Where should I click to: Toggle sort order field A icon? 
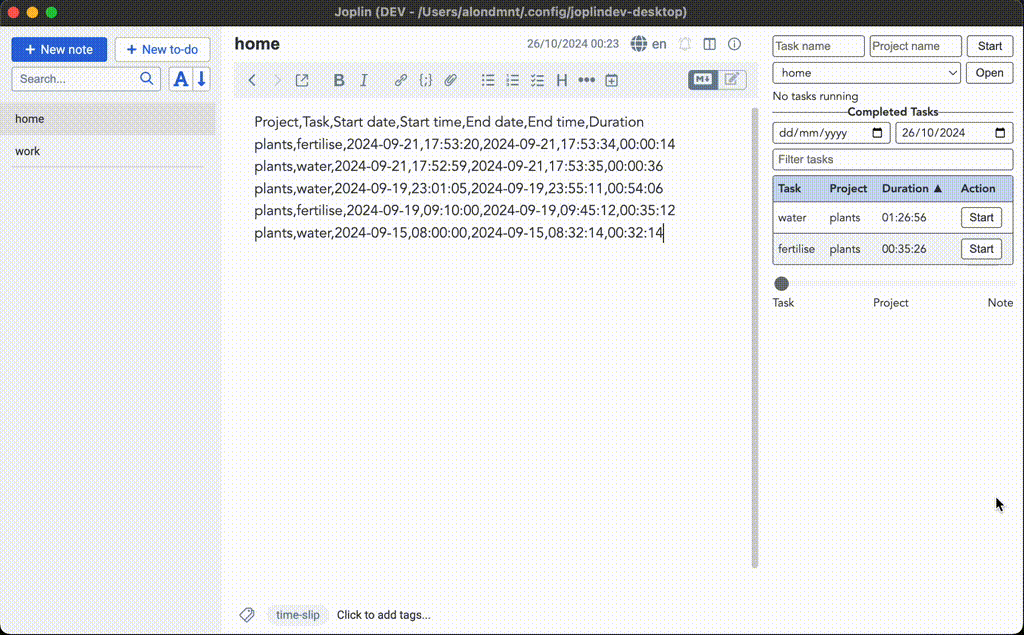180,79
